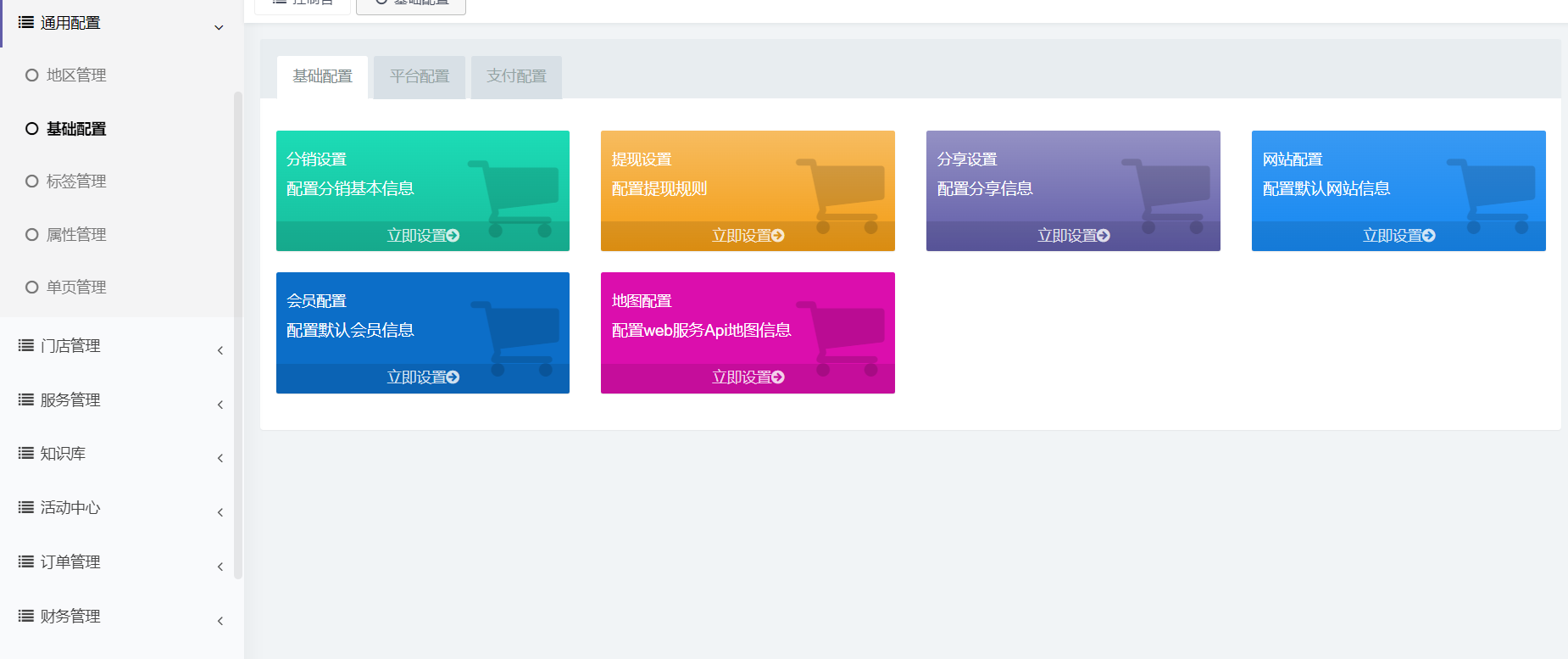Image resolution: width=1568 pixels, height=659 pixels.
Task: Select 地区管理 circle menu item
Action: [x=32, y=75]
